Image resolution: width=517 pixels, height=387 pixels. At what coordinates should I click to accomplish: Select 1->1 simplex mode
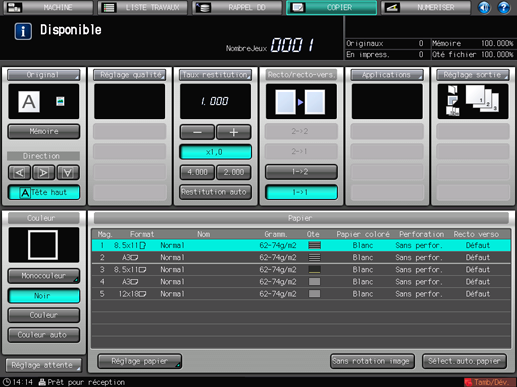tap(301, 192)
